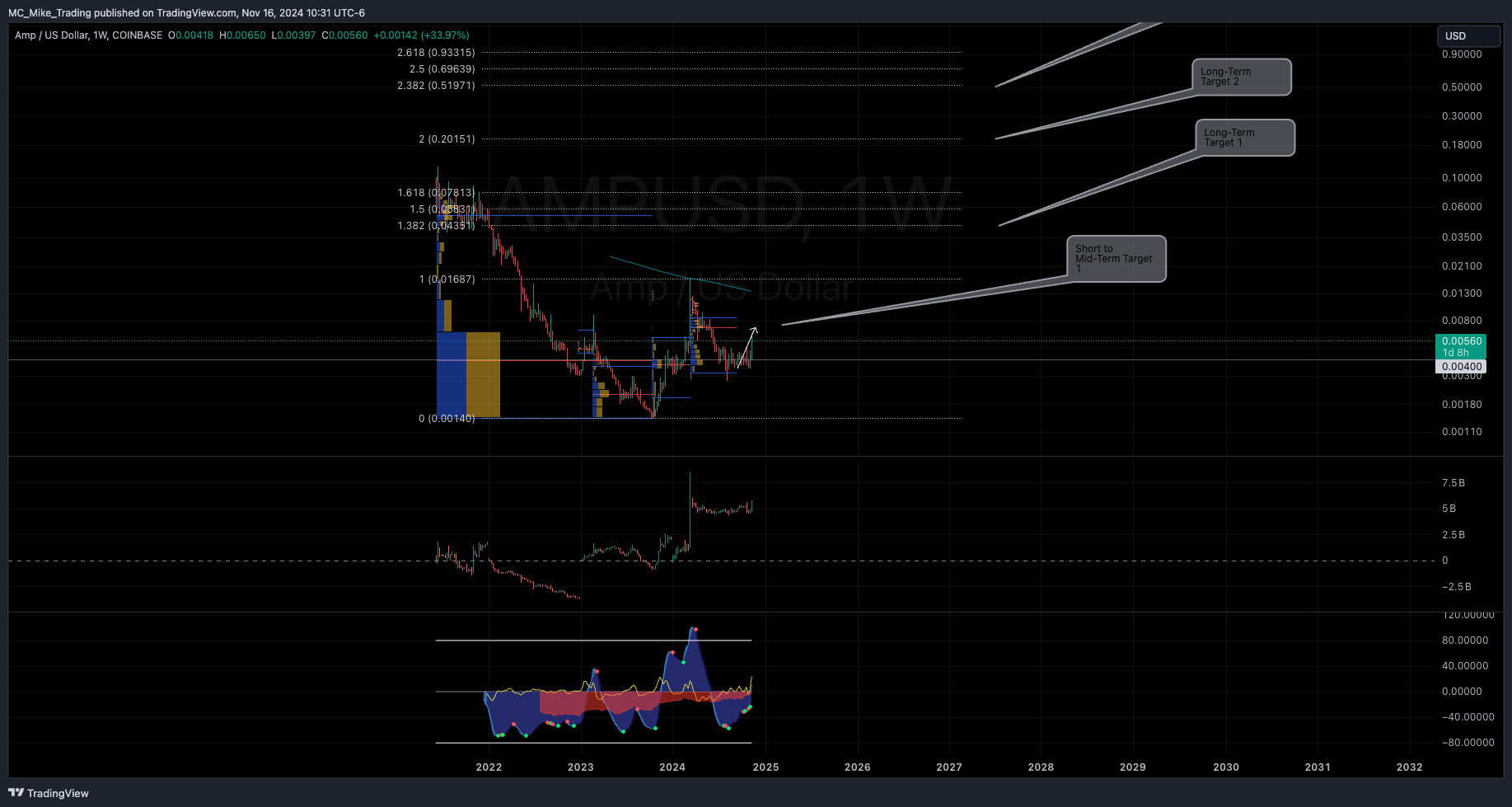This screenshot has height=807, width=1512.
Task: Click the 0.18000 price axis label
Action: tap(1462, 145)
